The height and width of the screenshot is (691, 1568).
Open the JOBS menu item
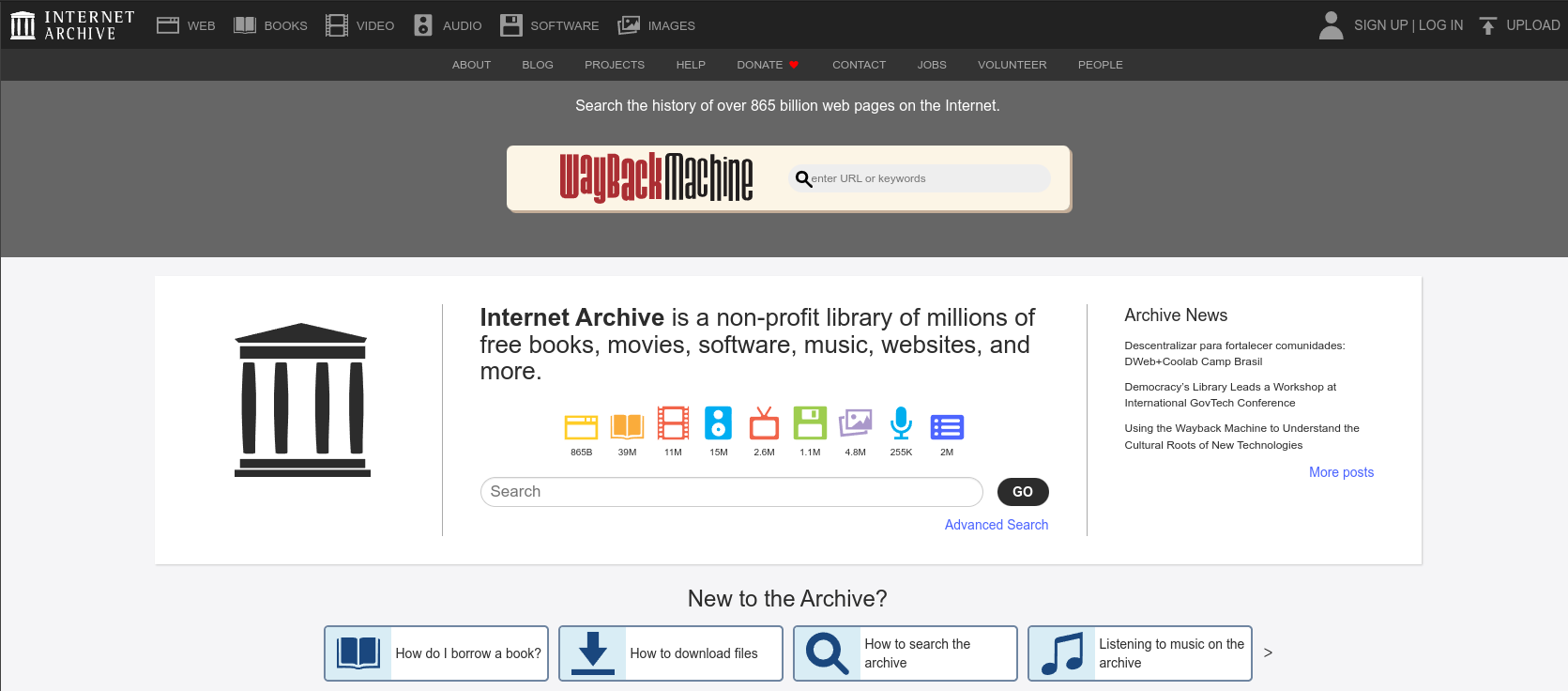pos(932,65)
